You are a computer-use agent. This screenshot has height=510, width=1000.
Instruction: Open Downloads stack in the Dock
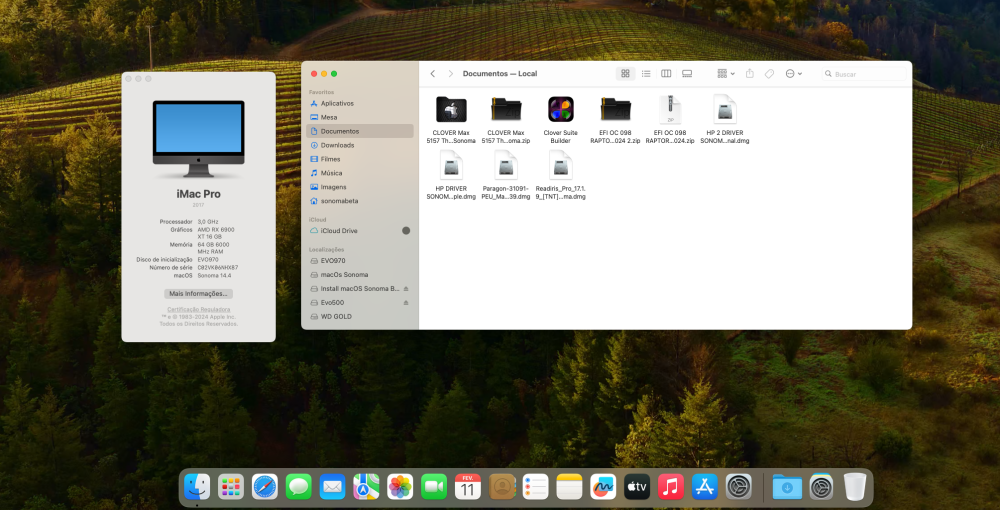click(x=787, y=488)
